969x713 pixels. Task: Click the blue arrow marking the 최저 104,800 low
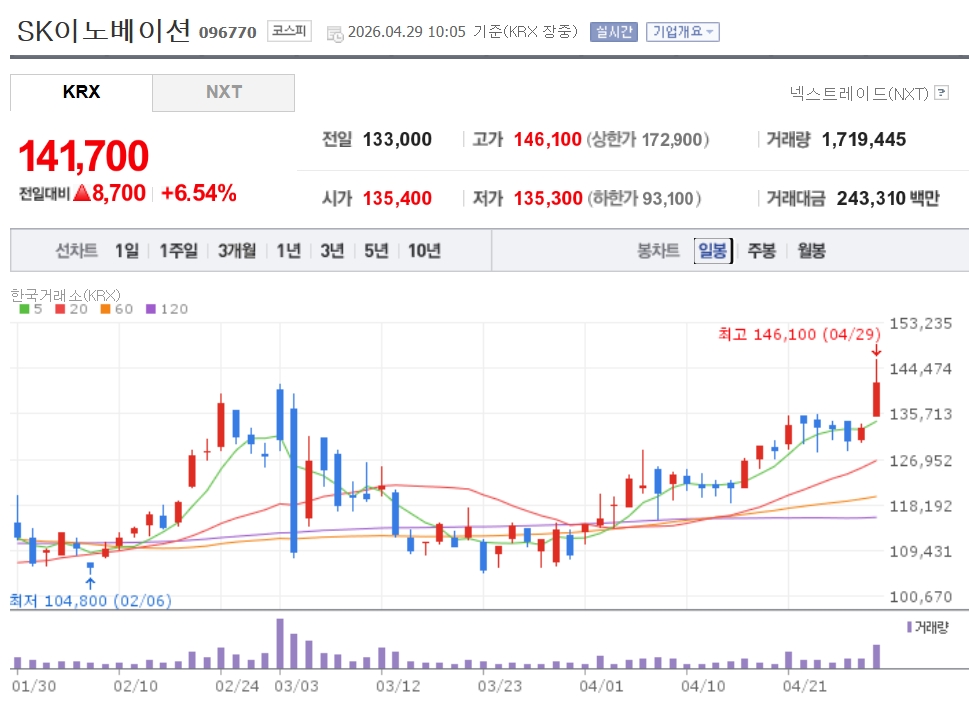(x=90, y=583)
